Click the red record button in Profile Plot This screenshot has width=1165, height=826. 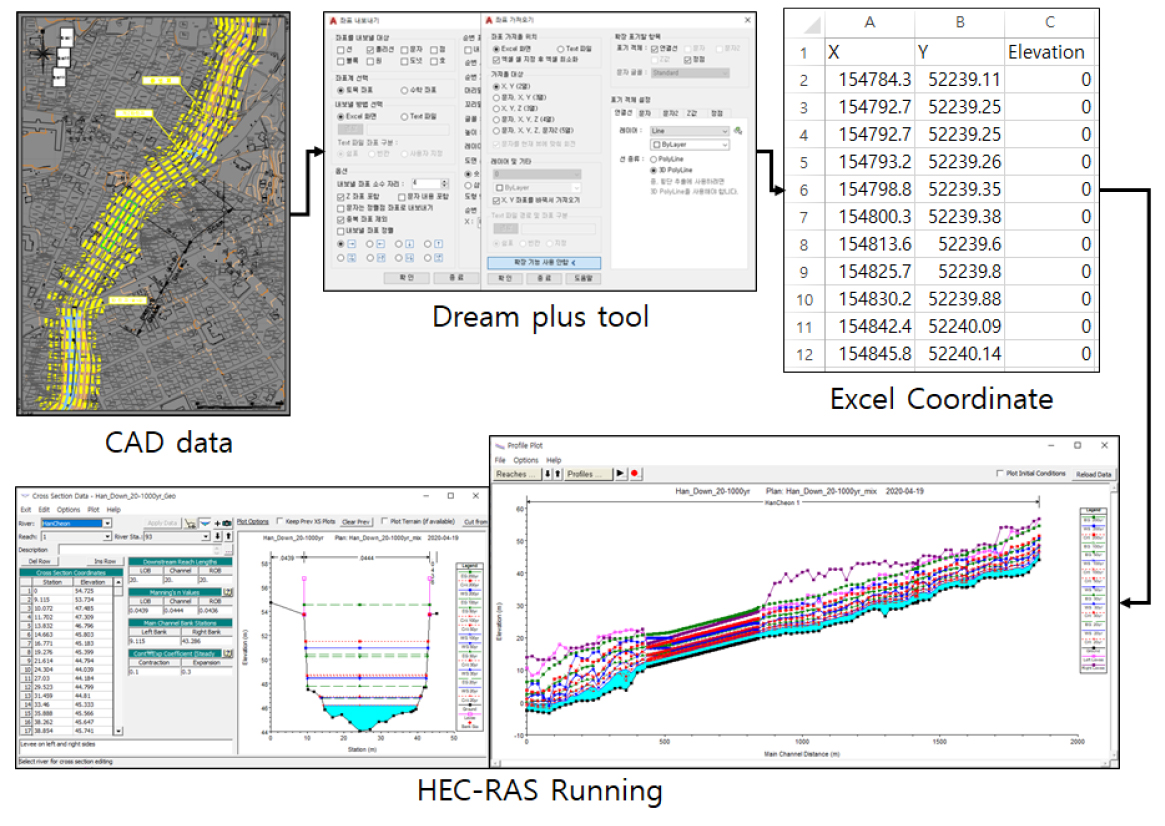634,473
